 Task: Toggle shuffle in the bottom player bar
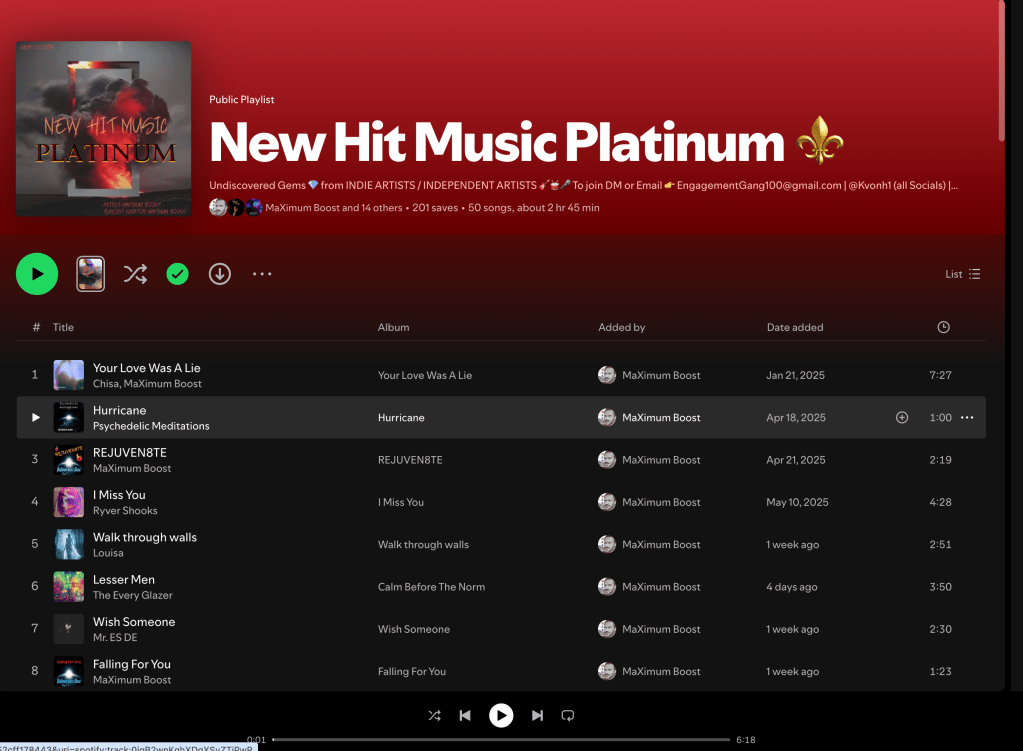click(435, 716)
